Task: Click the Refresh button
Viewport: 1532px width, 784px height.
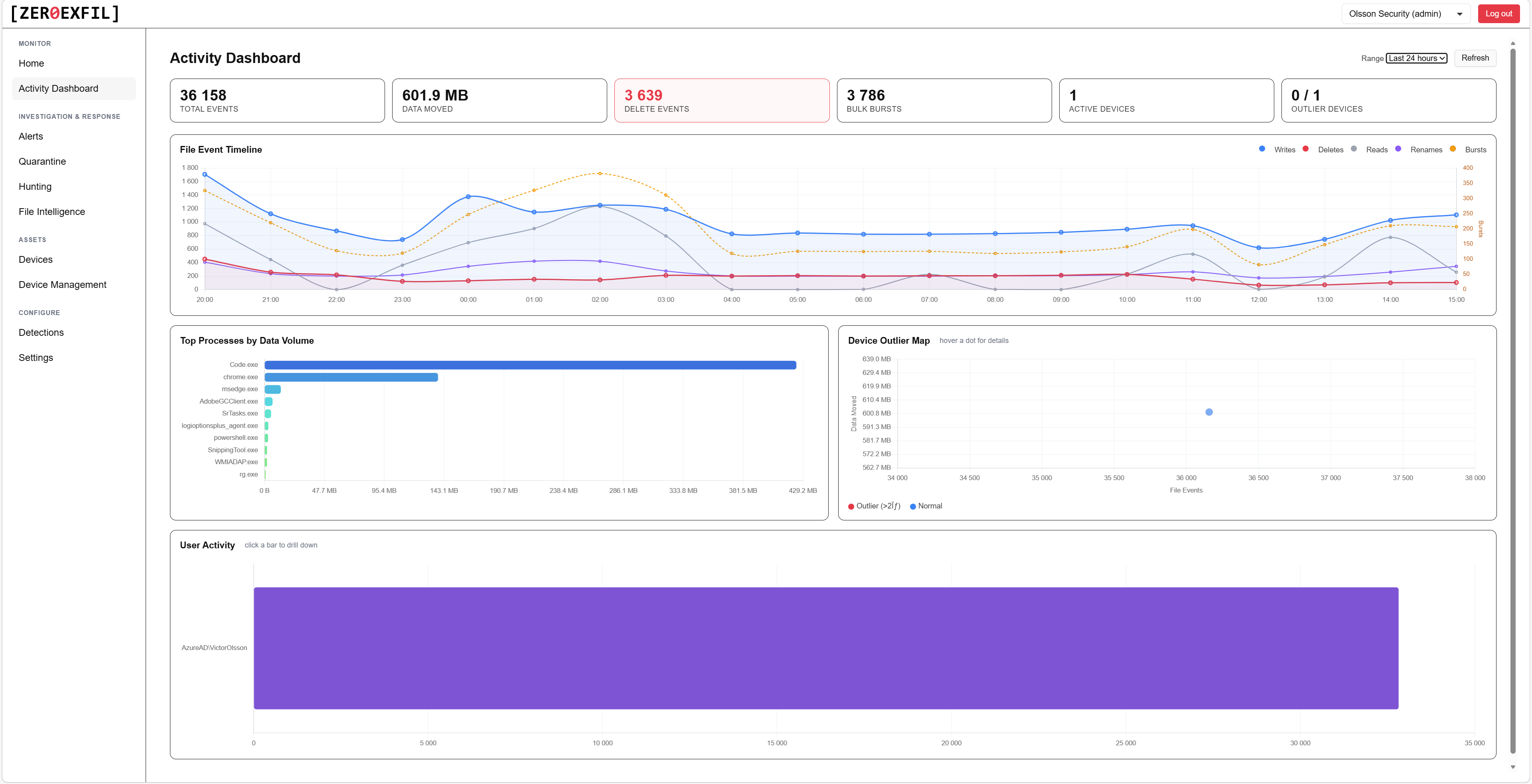Action: click(1475, 58)
